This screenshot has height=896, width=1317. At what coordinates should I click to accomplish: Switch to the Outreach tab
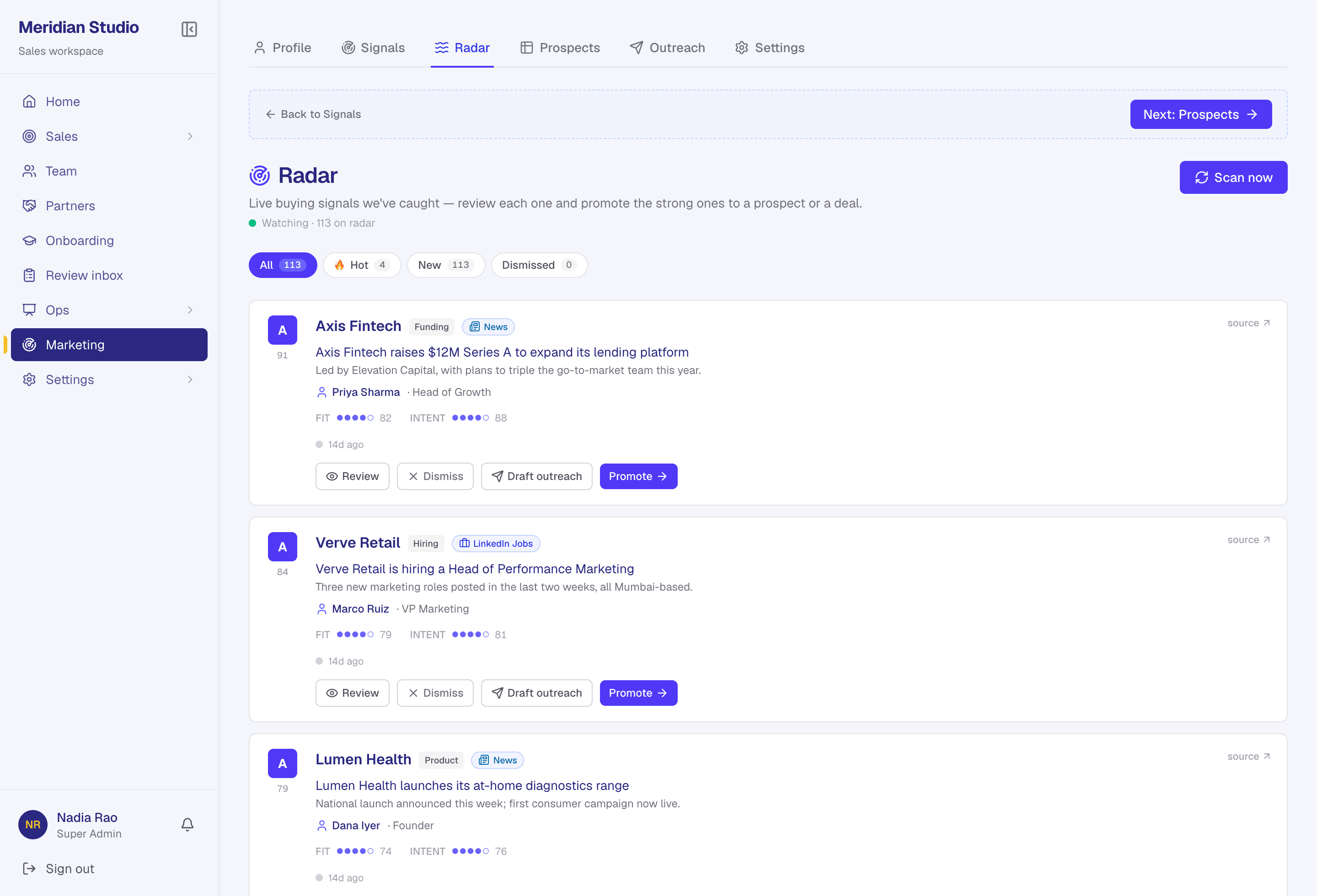pos(668,48)
